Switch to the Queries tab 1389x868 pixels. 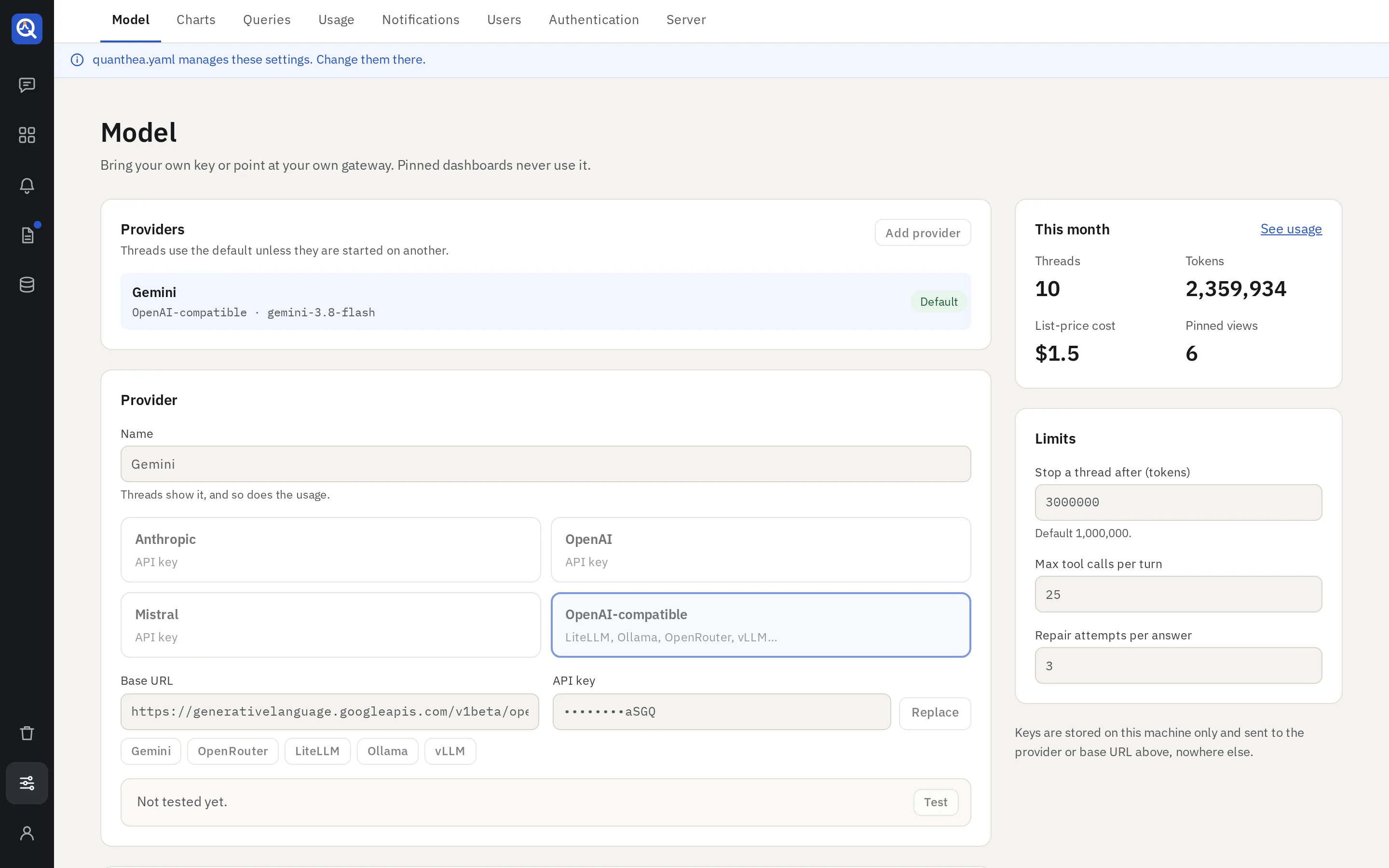[267, 20]
